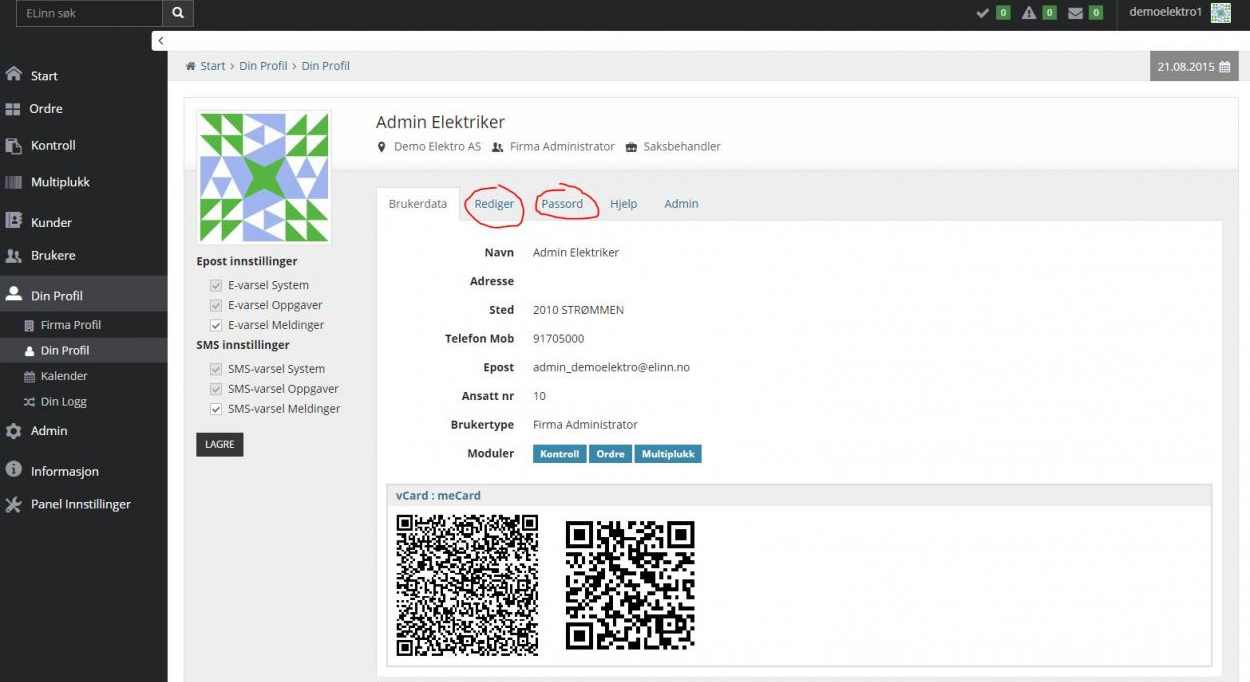
Task: Toggle the E-varsel Meldinger checkbox
Action: (215, 326)
